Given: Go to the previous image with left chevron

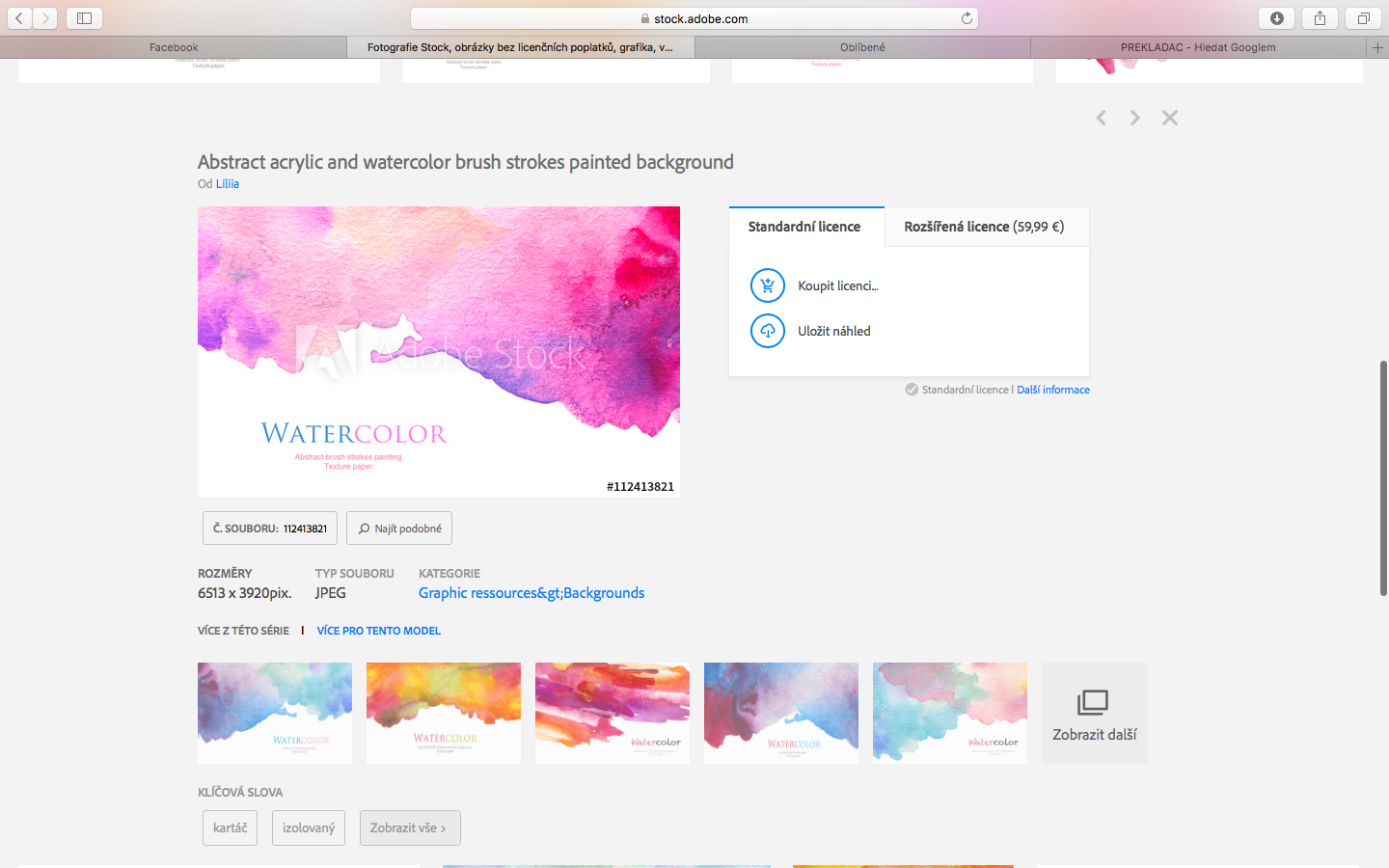Looking at the screenshot, I should tap(1101, 118).
